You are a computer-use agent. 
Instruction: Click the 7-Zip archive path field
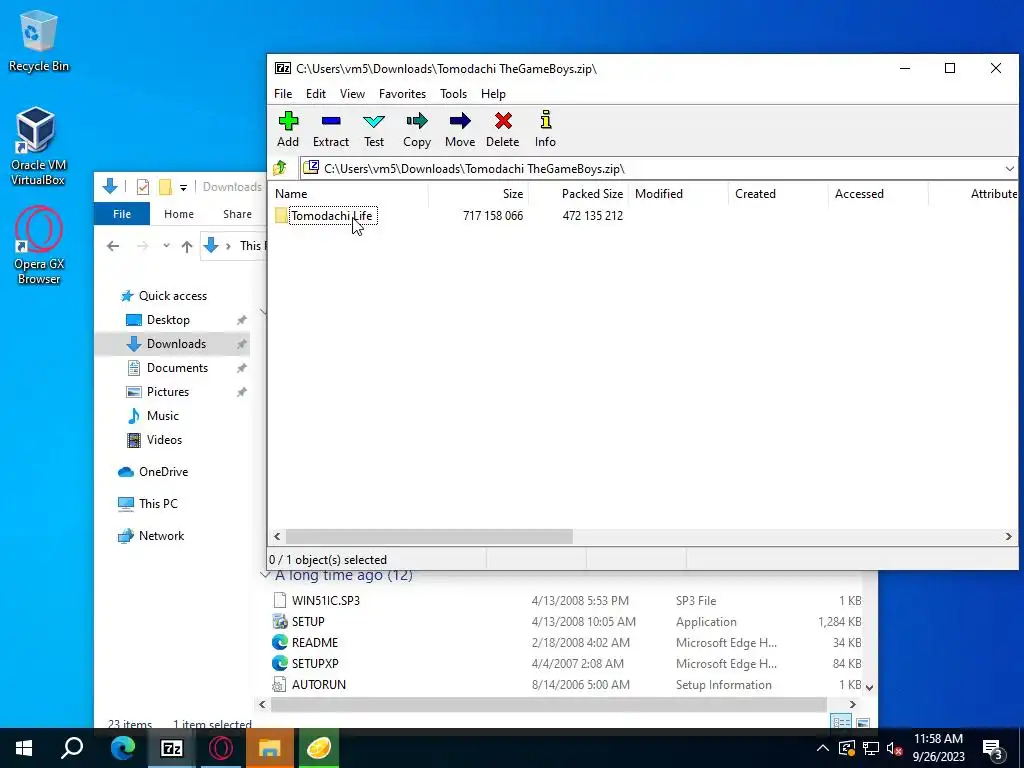pos(652,168)
